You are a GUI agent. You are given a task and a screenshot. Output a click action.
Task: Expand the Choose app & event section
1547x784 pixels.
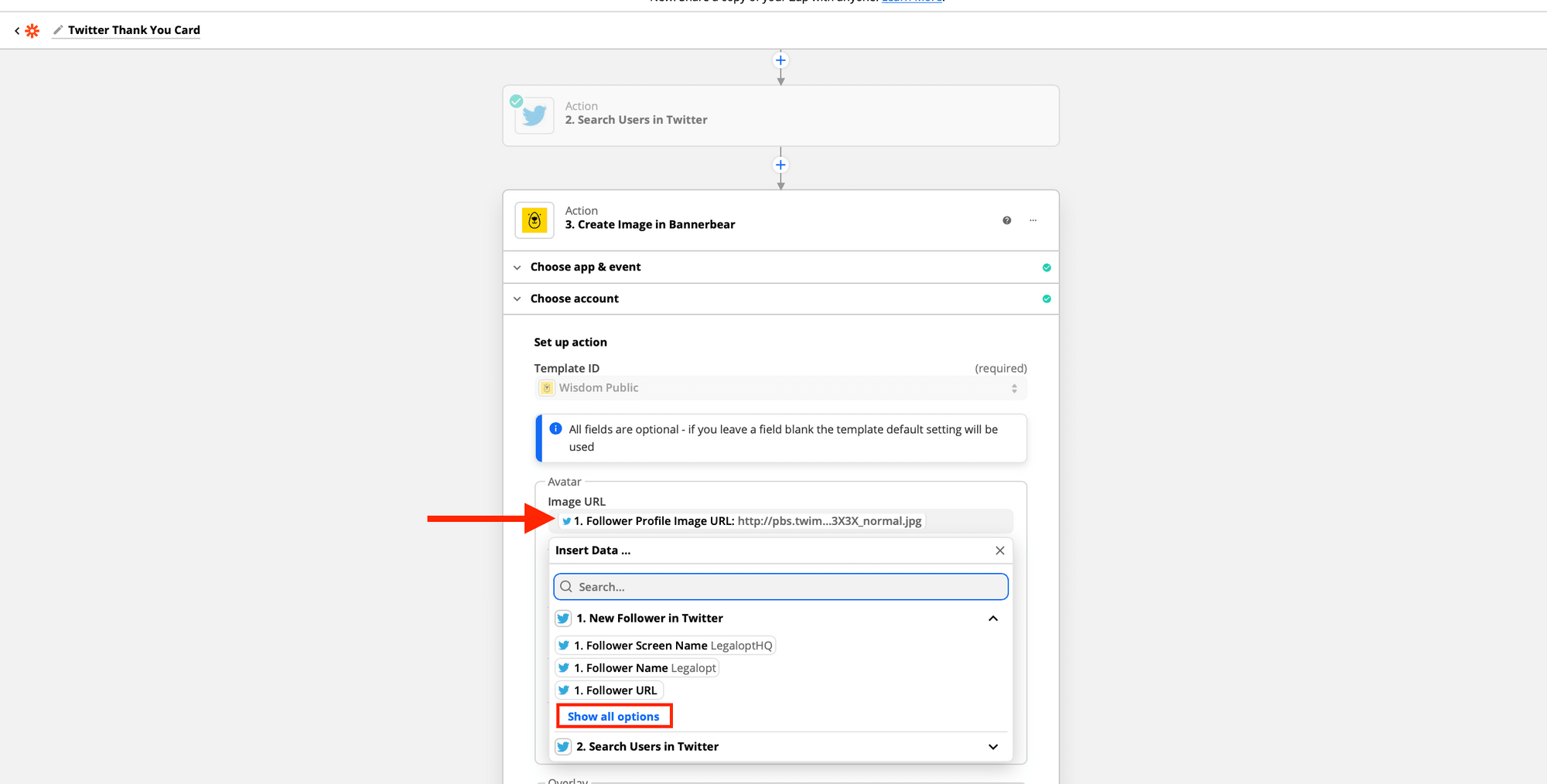pos(780,267)
